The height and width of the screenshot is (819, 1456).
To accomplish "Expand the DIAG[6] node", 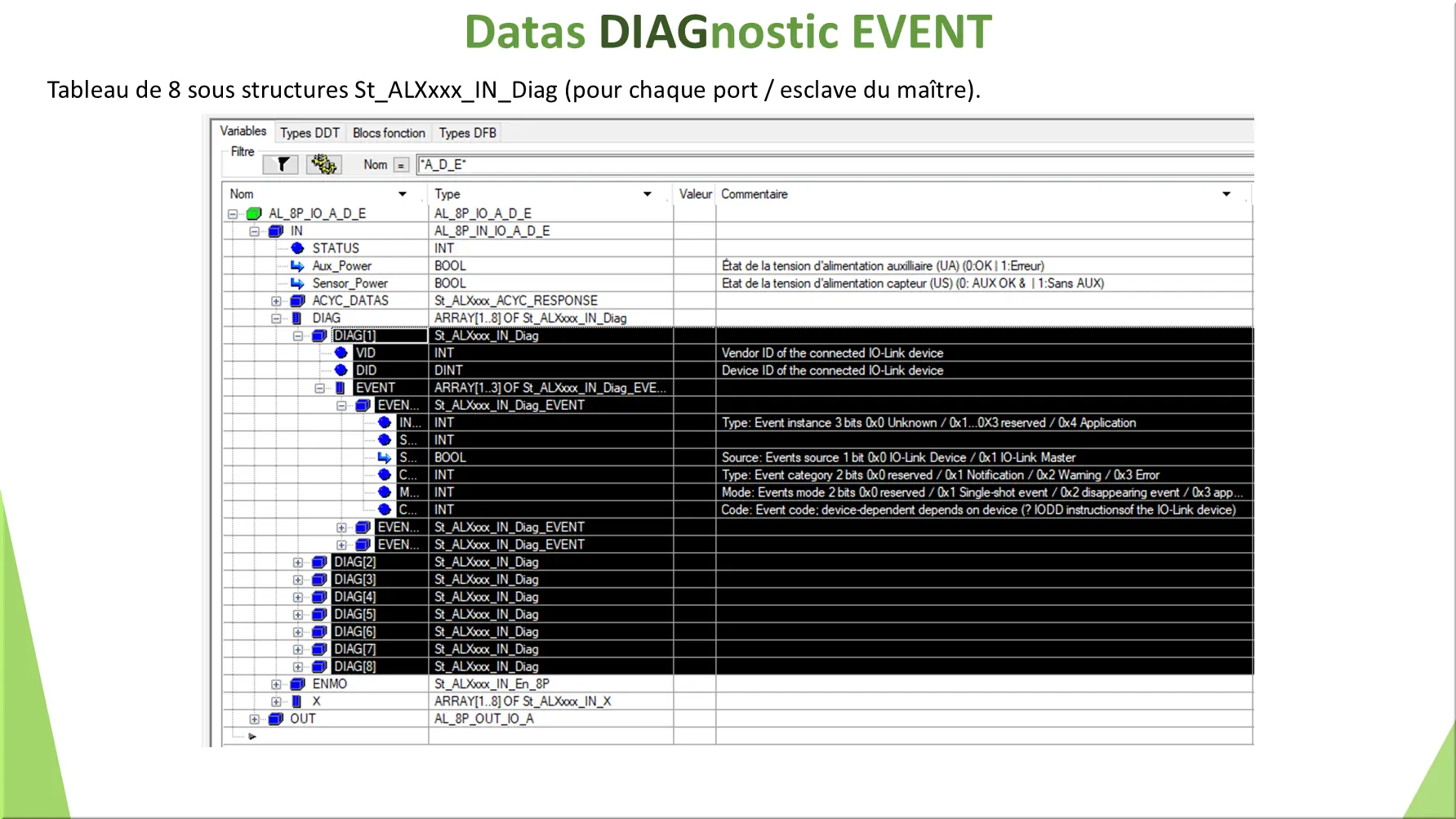I will (x=298, y=632).
